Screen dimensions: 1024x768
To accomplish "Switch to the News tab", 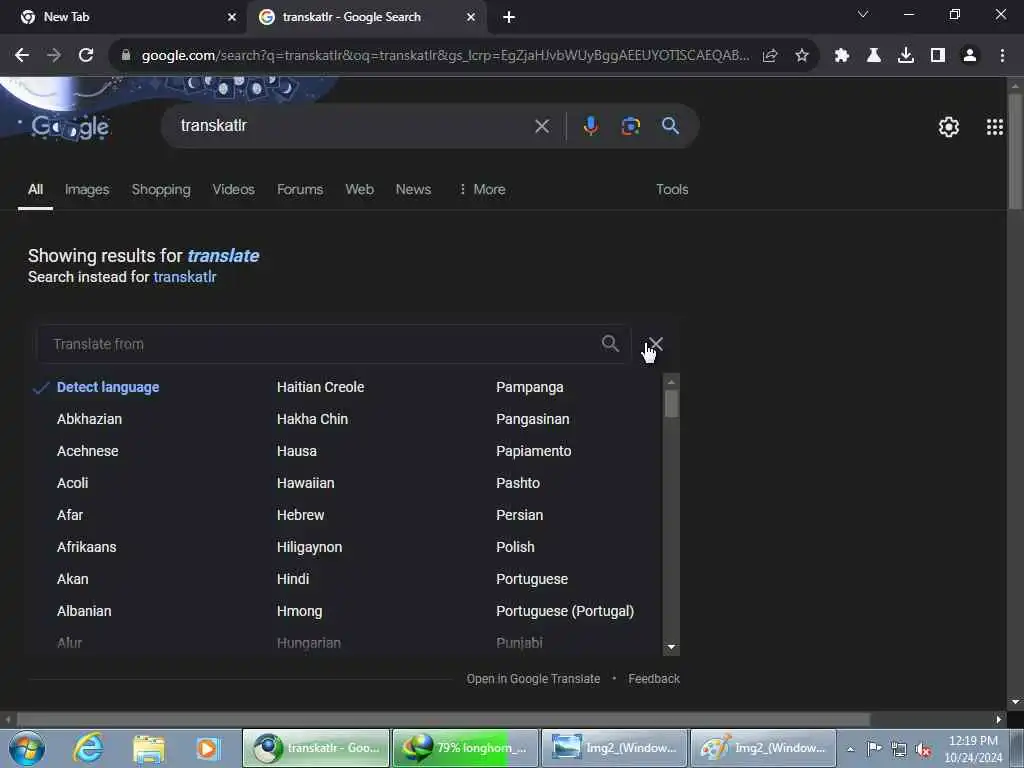I will coord(413,189).
